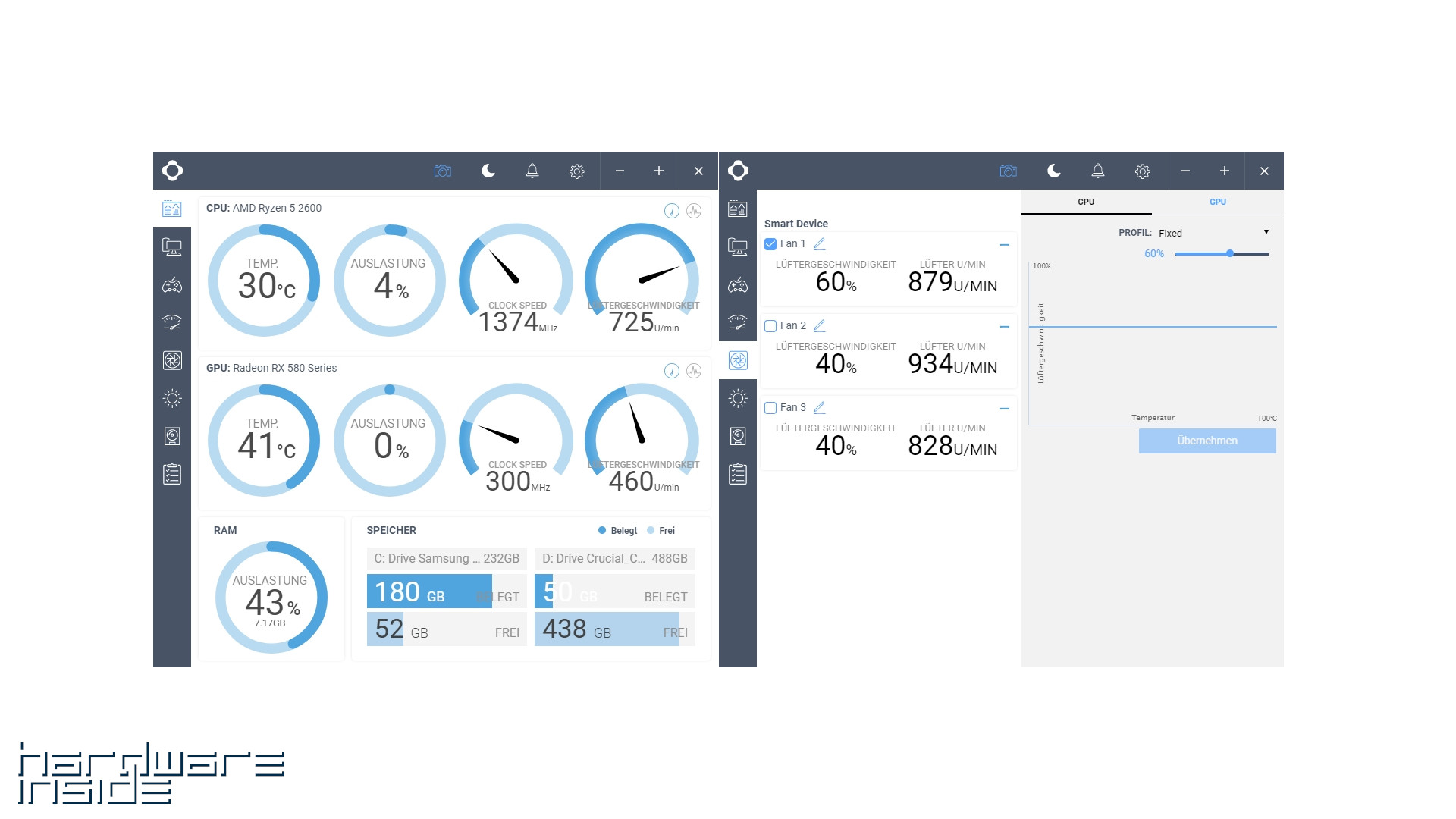
Task: Rename Fan 3 with the pencil icon
Action: 819,408
